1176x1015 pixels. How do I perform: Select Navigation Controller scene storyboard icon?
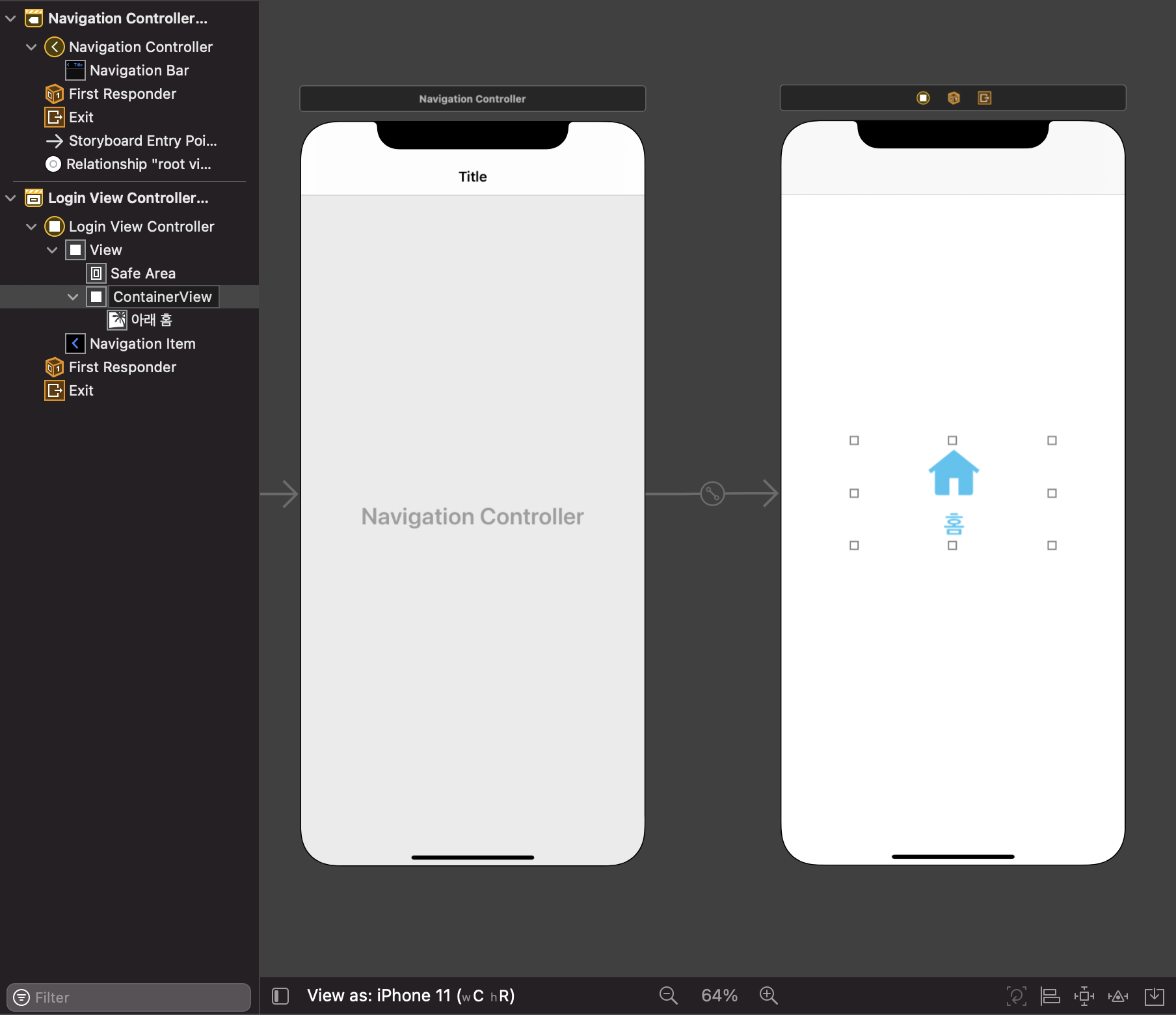point(34,18)
